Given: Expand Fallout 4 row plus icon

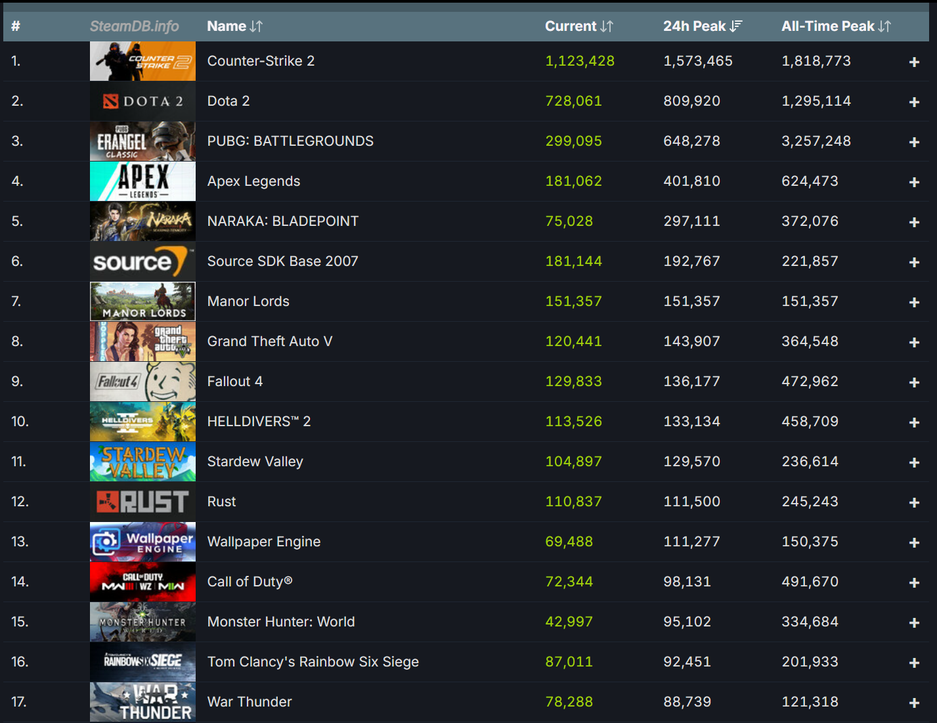Looking at the screenshot, I should [914, 382].
